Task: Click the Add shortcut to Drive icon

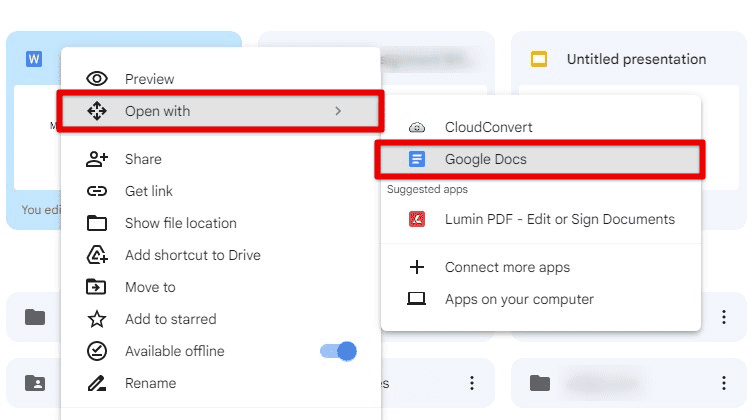Action: pyautogui.click(x=97, y=255)
